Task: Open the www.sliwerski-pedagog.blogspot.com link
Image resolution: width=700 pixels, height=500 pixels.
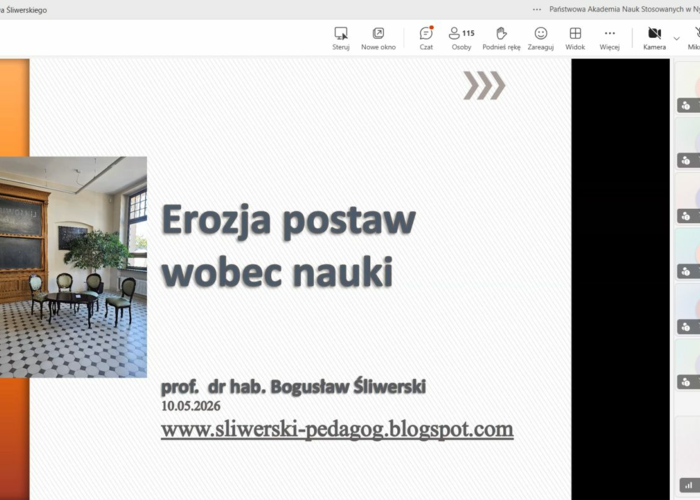Action: (x=337, y=429)
